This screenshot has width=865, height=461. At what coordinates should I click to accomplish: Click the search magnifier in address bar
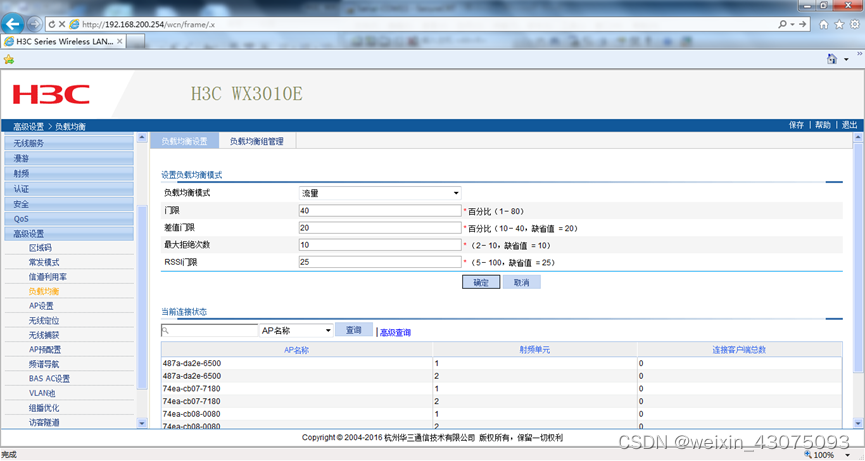click(782, 24)
